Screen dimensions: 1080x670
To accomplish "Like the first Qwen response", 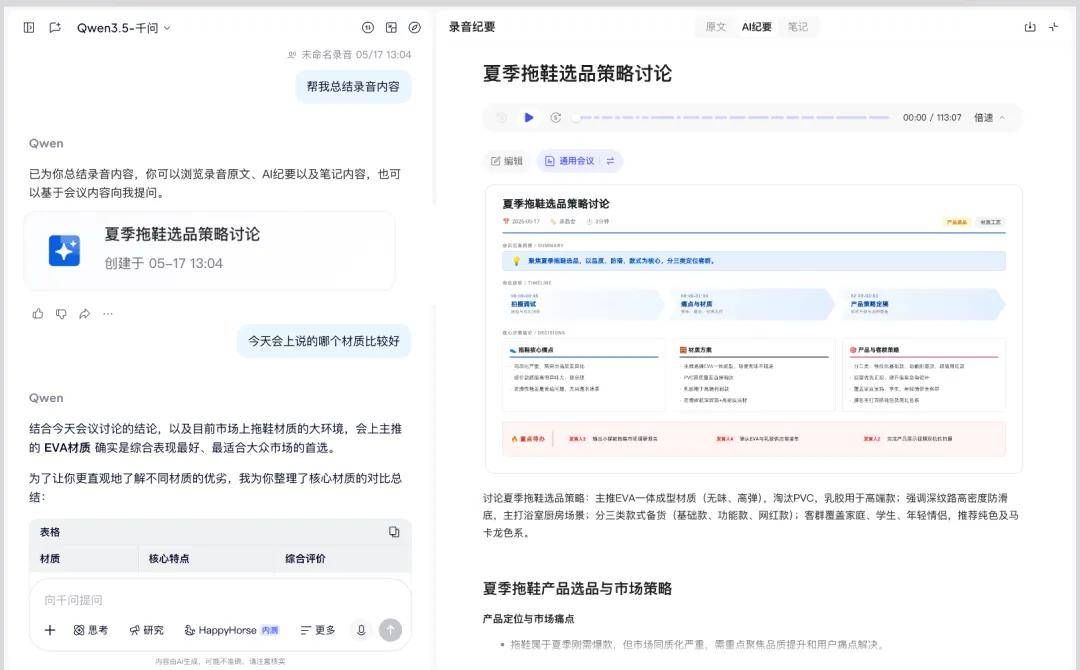I will pos(38,314).
